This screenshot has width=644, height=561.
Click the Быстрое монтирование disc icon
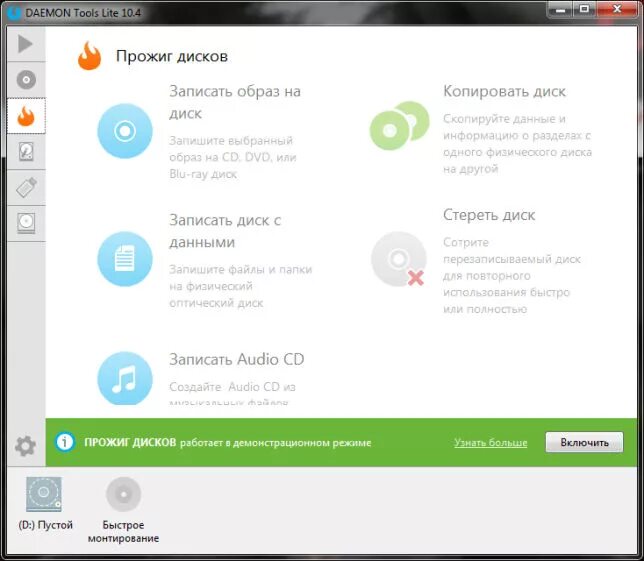(123, 494)
